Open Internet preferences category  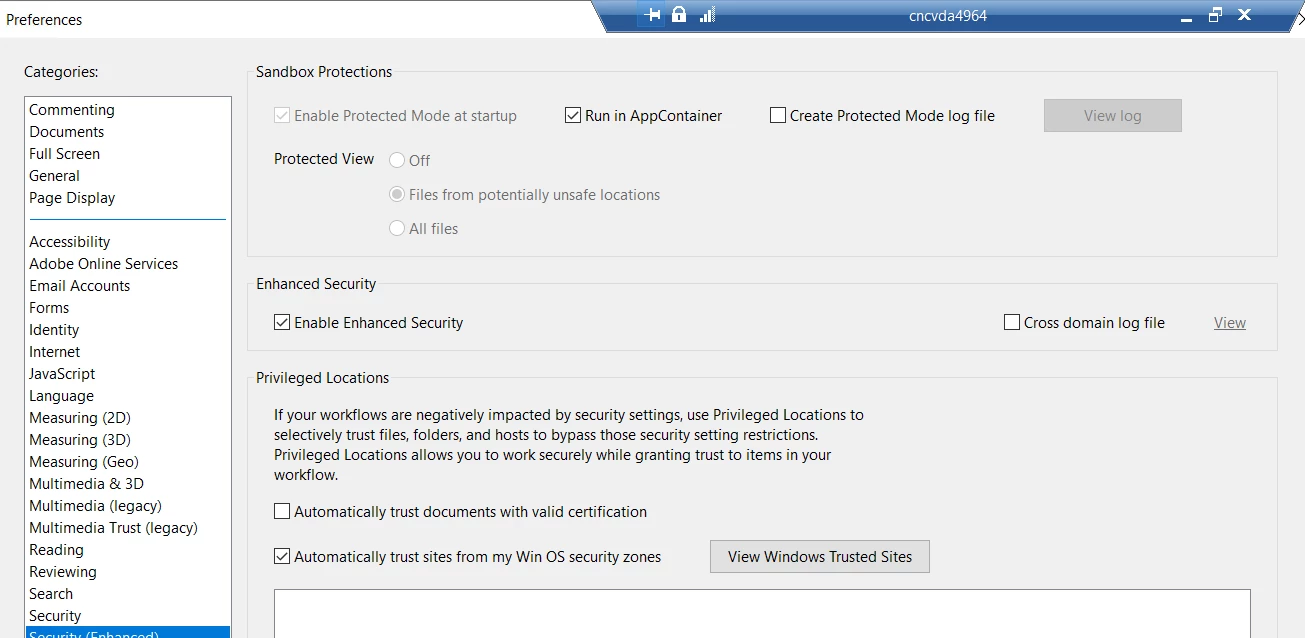(128, 351)
